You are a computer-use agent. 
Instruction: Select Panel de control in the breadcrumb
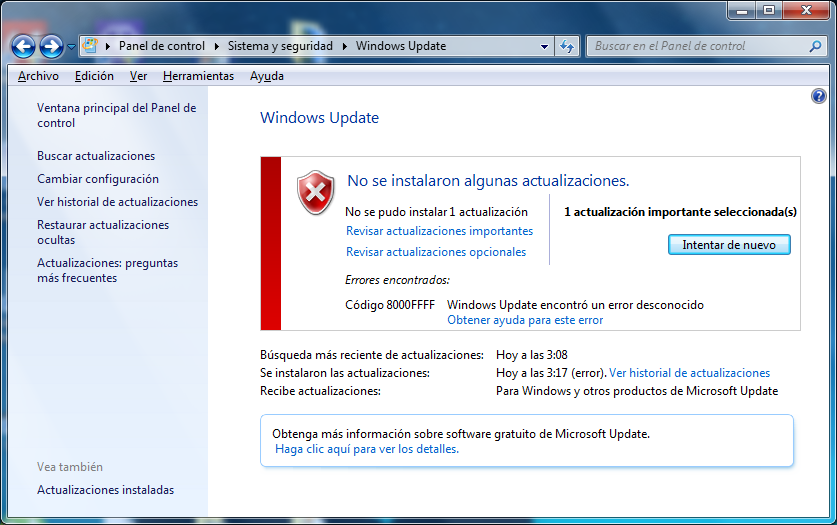click(162, 46)
